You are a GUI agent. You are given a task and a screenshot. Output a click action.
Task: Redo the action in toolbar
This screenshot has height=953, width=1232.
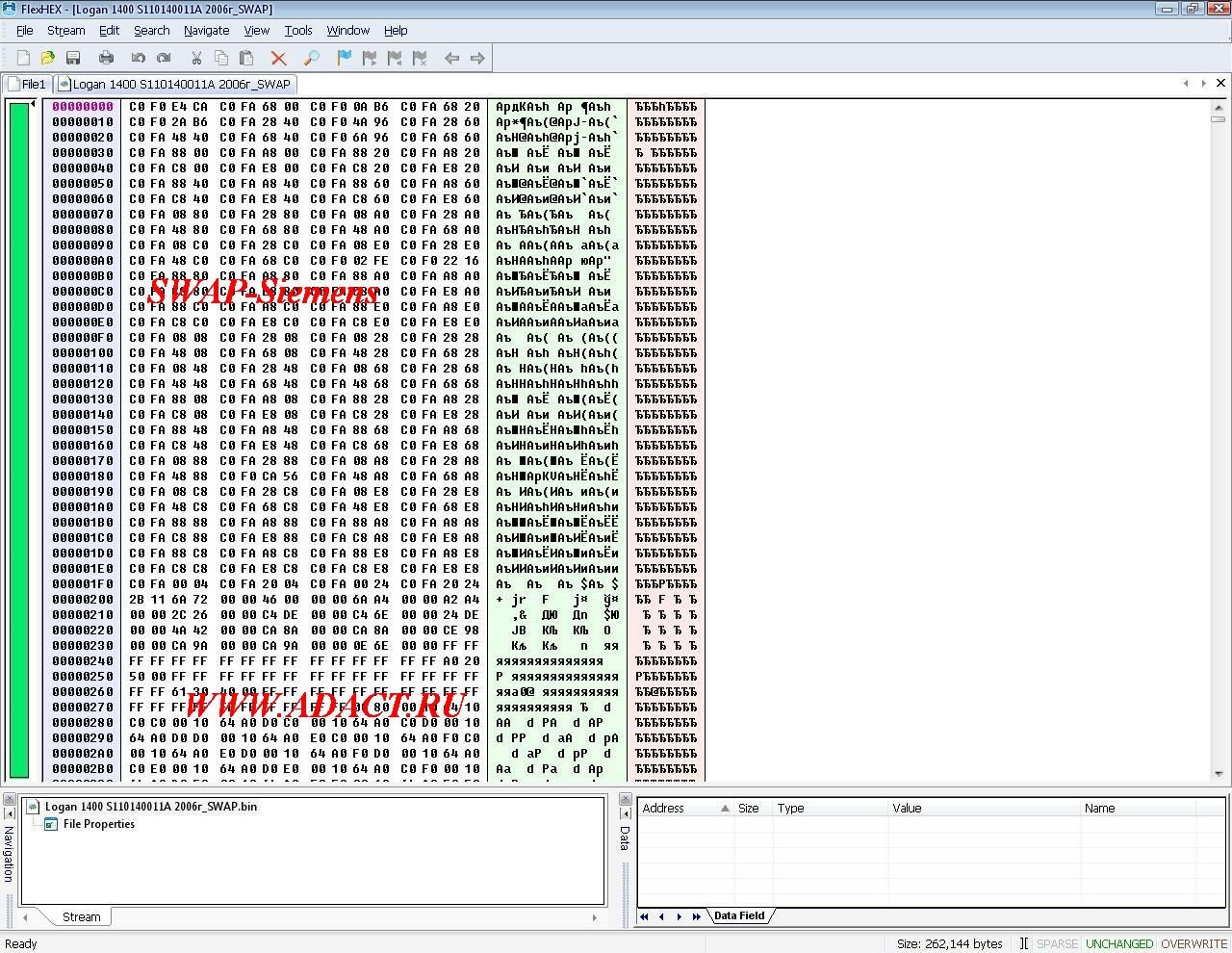pos(164,59)
